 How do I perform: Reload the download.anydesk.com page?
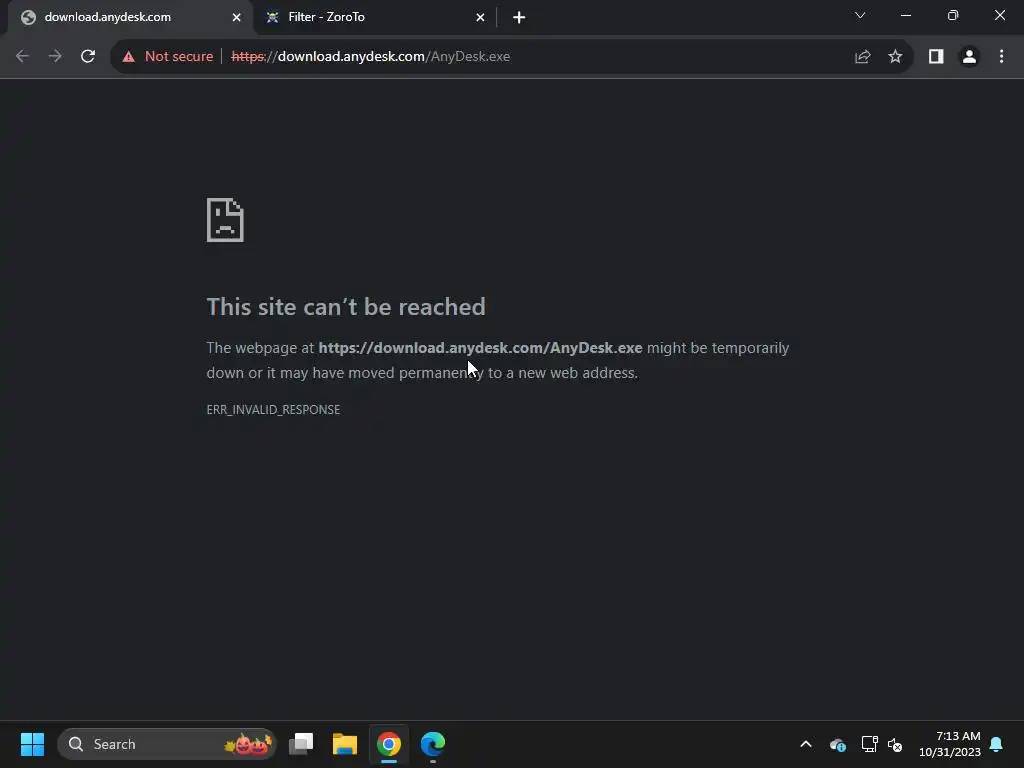(x=88, y=56)
